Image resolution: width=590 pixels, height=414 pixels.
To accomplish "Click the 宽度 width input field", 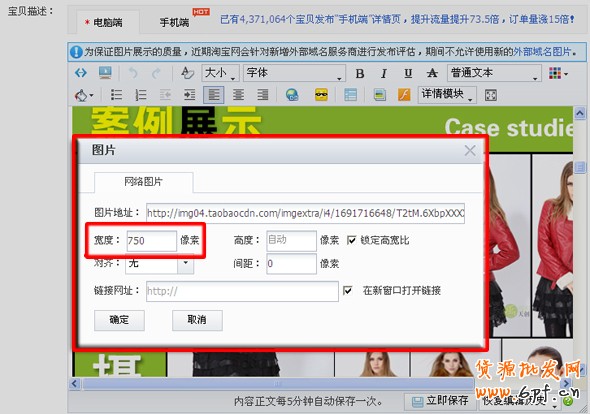I will (x=152, y=240).
